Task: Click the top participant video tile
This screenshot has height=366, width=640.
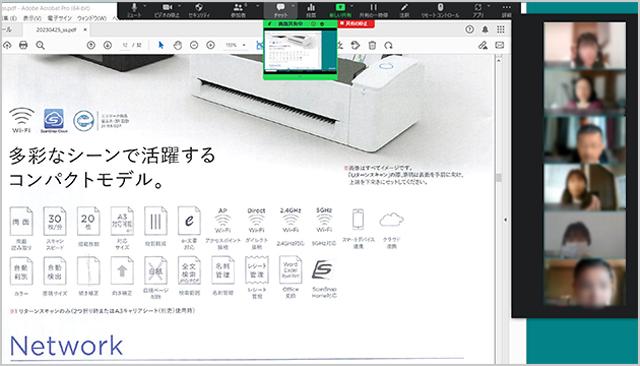Action: click(584, 45)
